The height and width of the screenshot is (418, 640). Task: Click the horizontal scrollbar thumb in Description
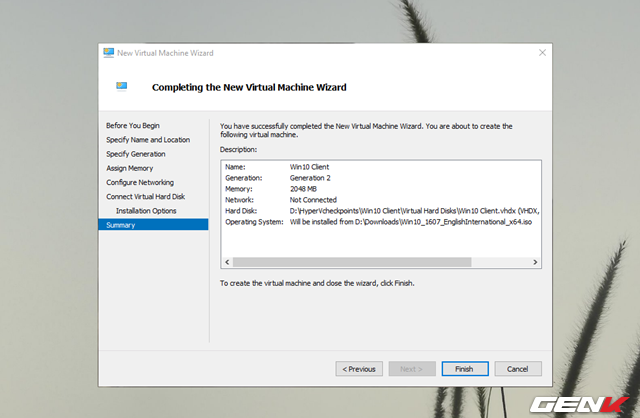pos(352,262)
